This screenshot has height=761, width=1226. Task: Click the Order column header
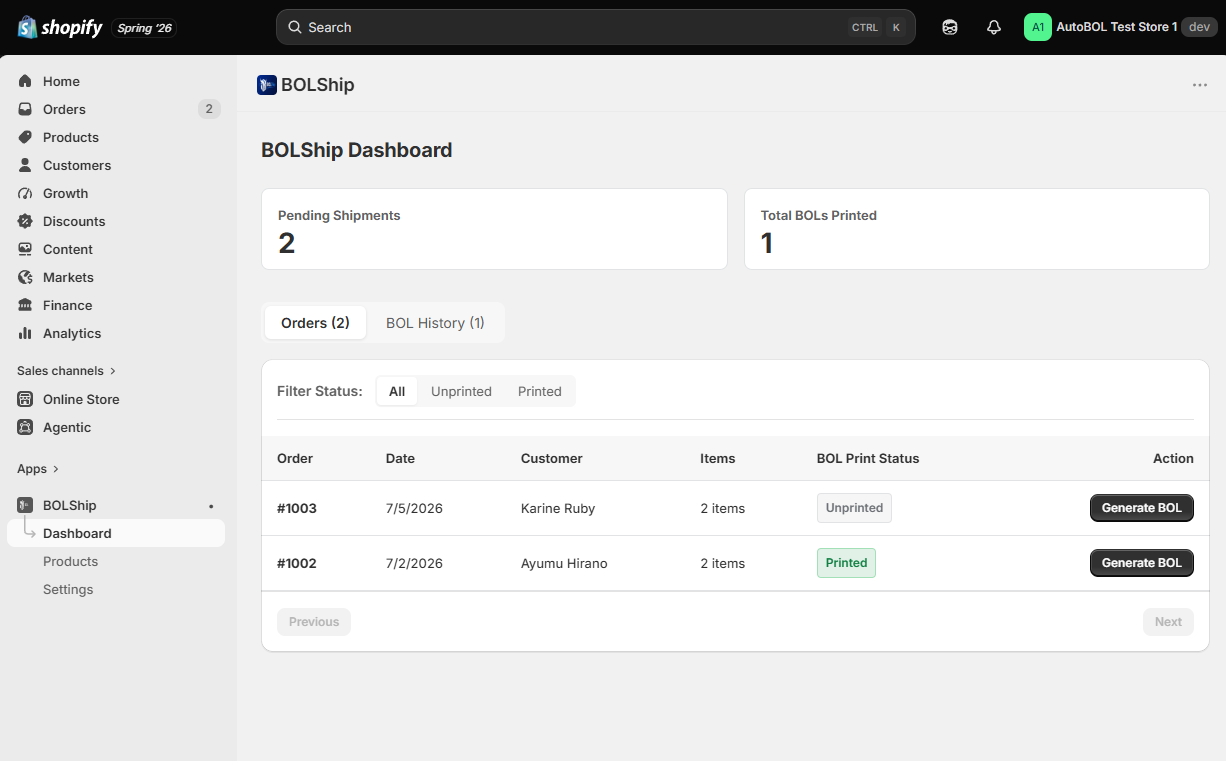(295, 458)
